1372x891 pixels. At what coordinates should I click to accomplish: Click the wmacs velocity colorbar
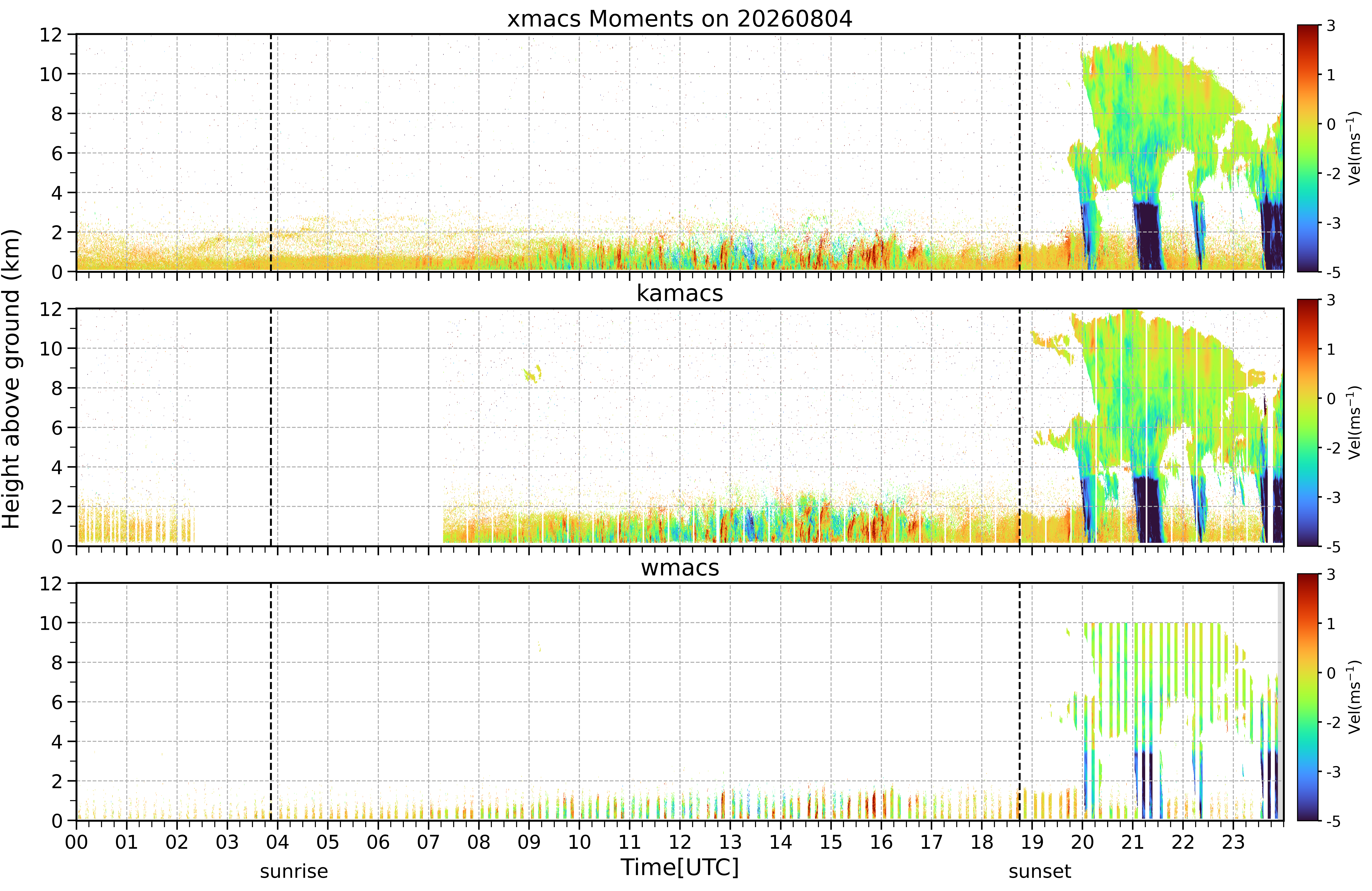tap(1308, 697)
